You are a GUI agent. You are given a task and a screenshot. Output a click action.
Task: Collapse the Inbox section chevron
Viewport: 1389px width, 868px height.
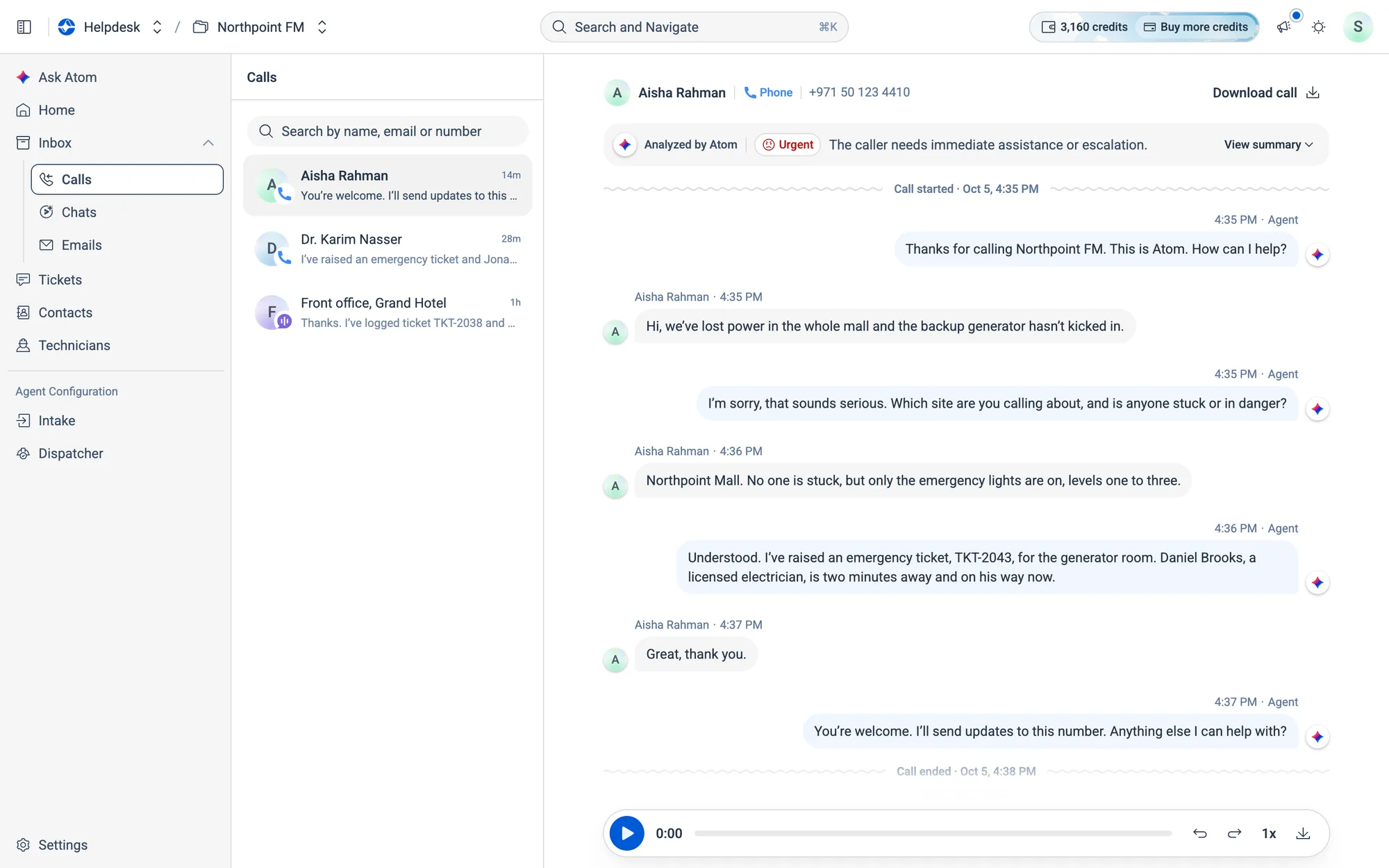pos(208,143)
